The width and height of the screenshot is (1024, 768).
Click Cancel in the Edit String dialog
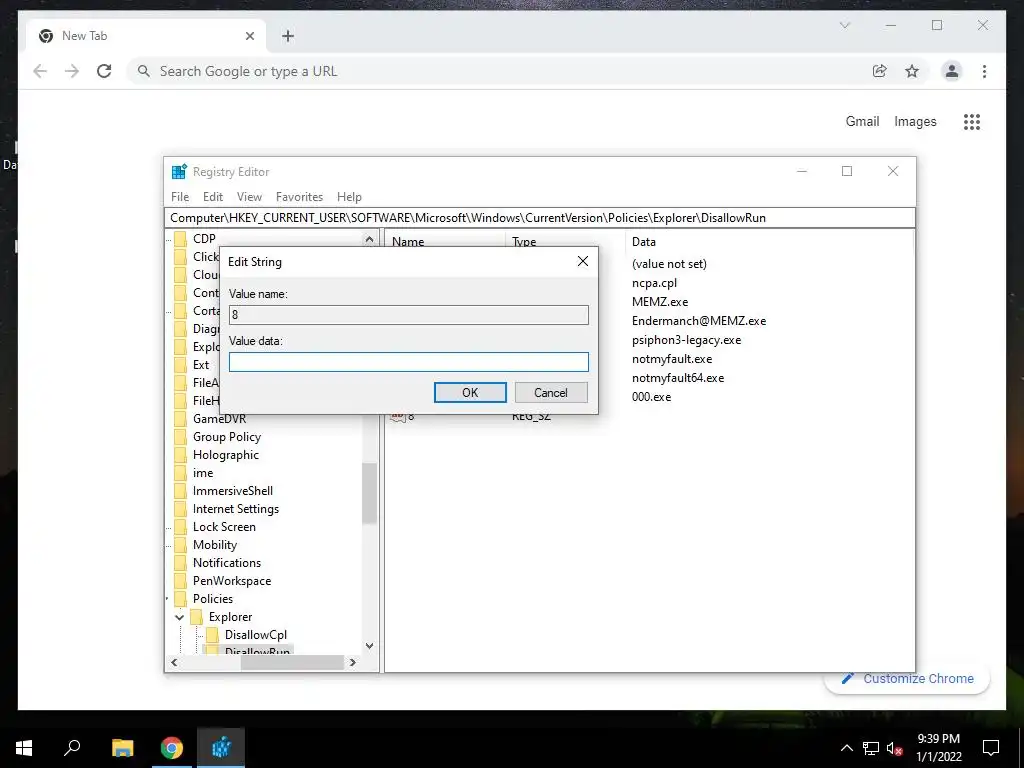[551, 392]
